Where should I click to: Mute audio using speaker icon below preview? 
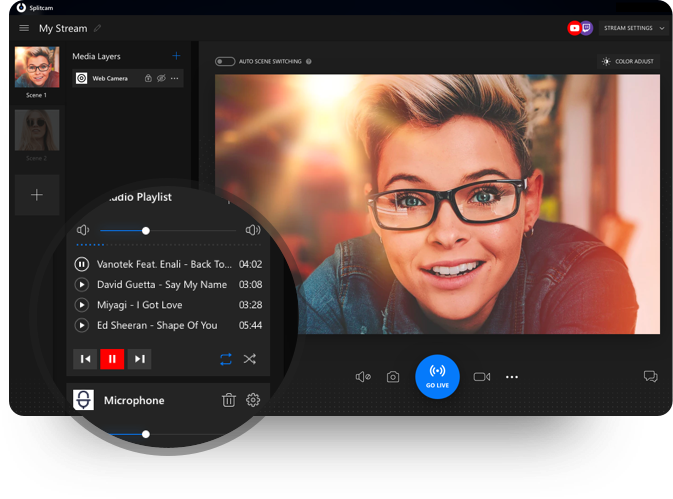pos(363,377)
